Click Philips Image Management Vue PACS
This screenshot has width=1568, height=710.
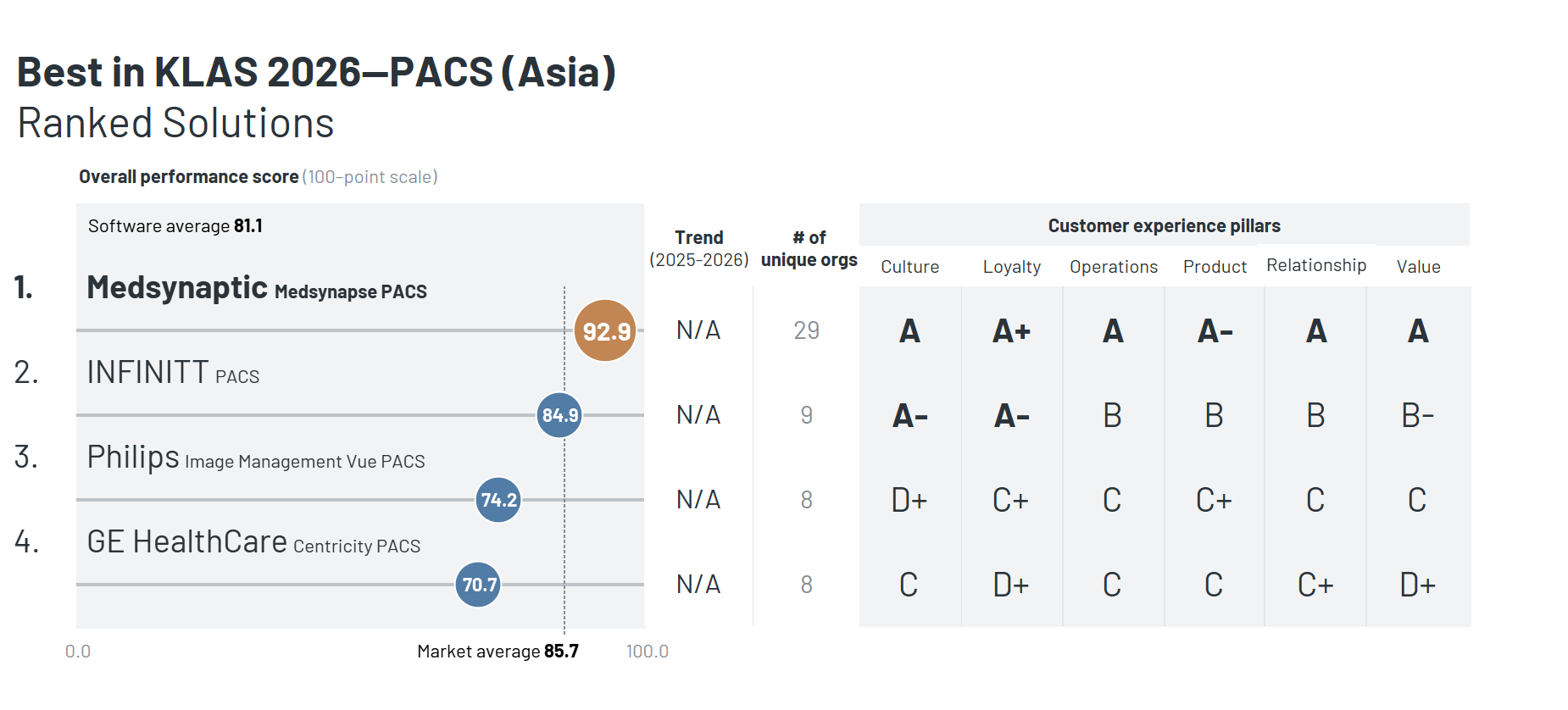pos(256,458)
